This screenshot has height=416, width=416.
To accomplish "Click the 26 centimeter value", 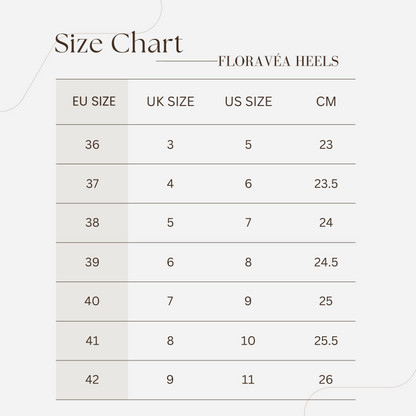I will click(326, 379).
